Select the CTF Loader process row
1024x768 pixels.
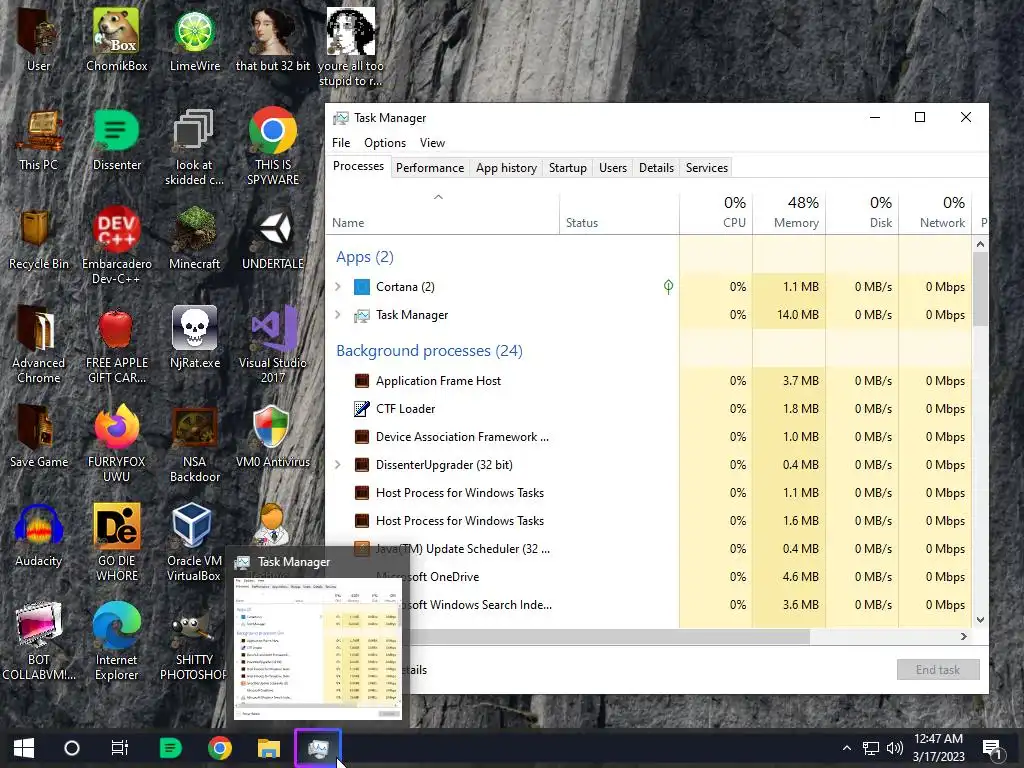point(649,409)
